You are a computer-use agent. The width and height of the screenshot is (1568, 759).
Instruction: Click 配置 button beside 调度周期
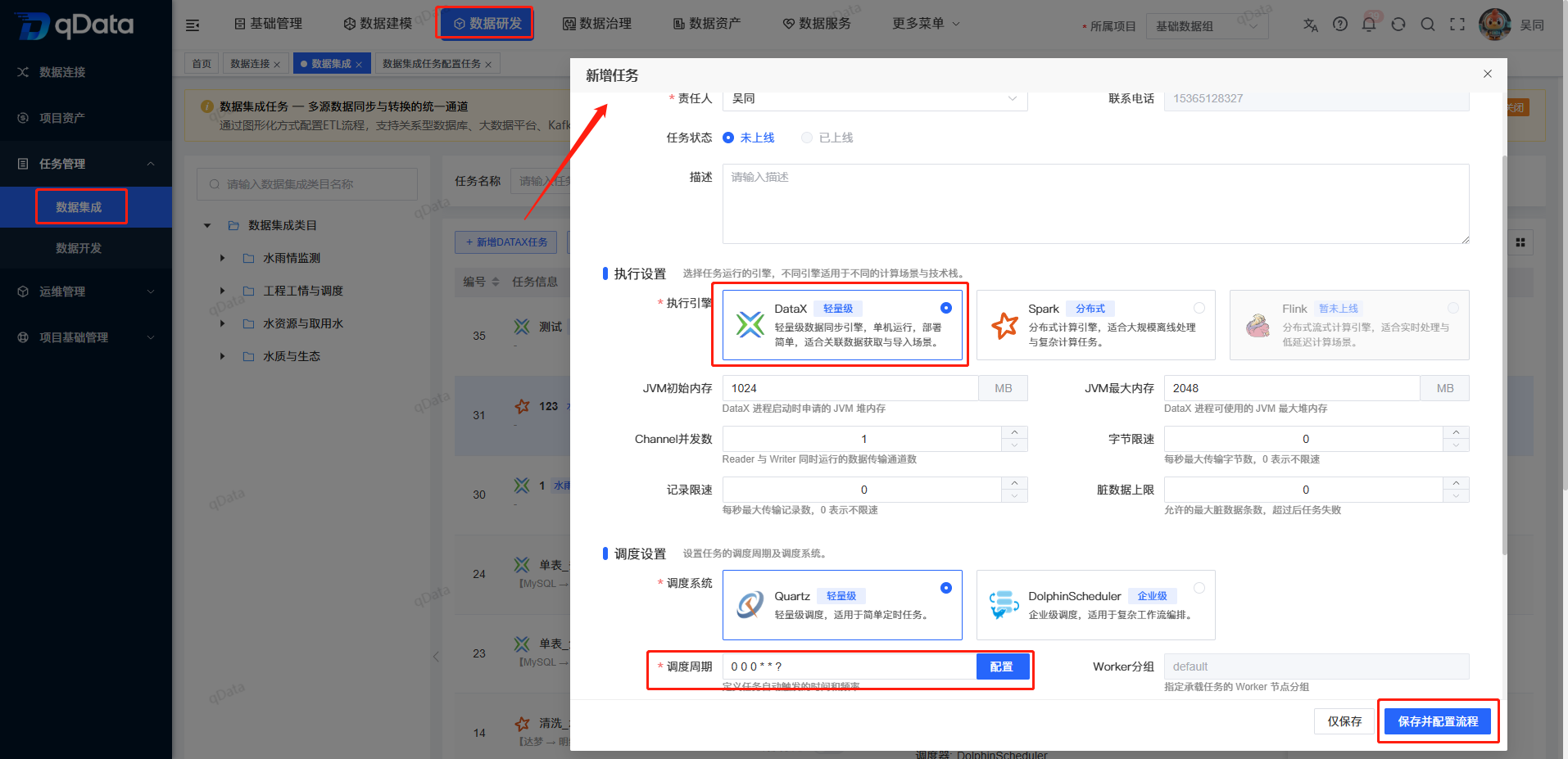1001,666
